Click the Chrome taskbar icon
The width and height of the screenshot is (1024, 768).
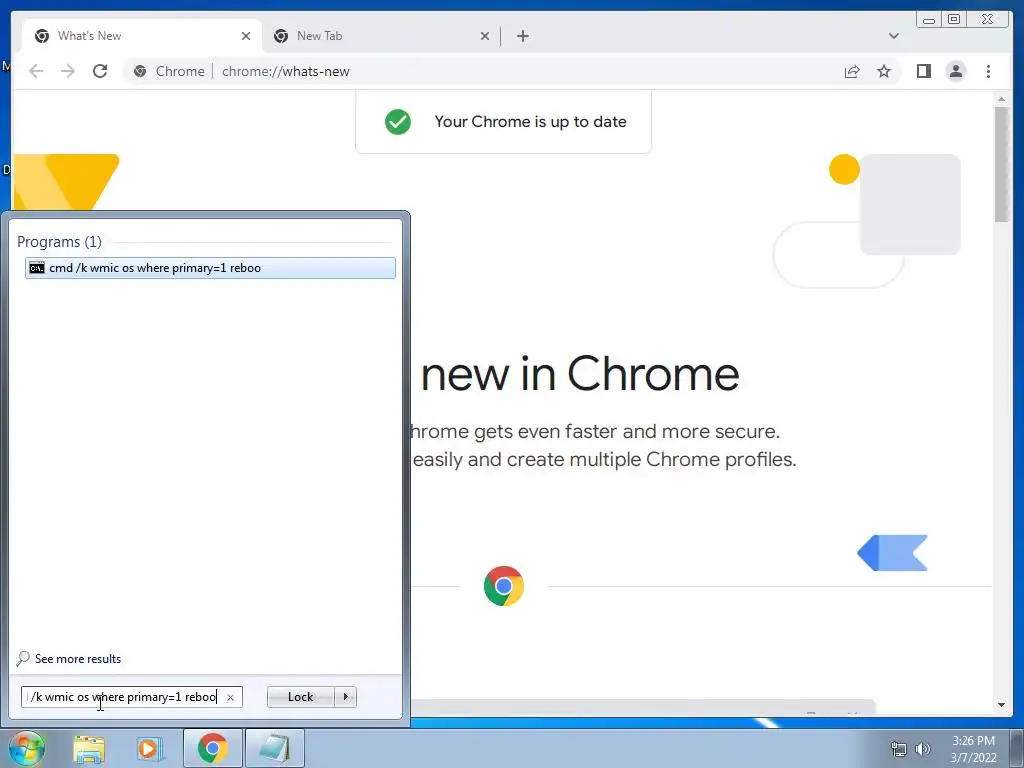tap(213, 748)
